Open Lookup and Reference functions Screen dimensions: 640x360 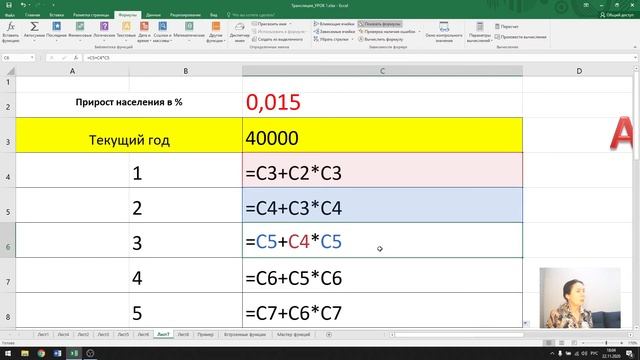pyautogui.click(x=162, y=32)
